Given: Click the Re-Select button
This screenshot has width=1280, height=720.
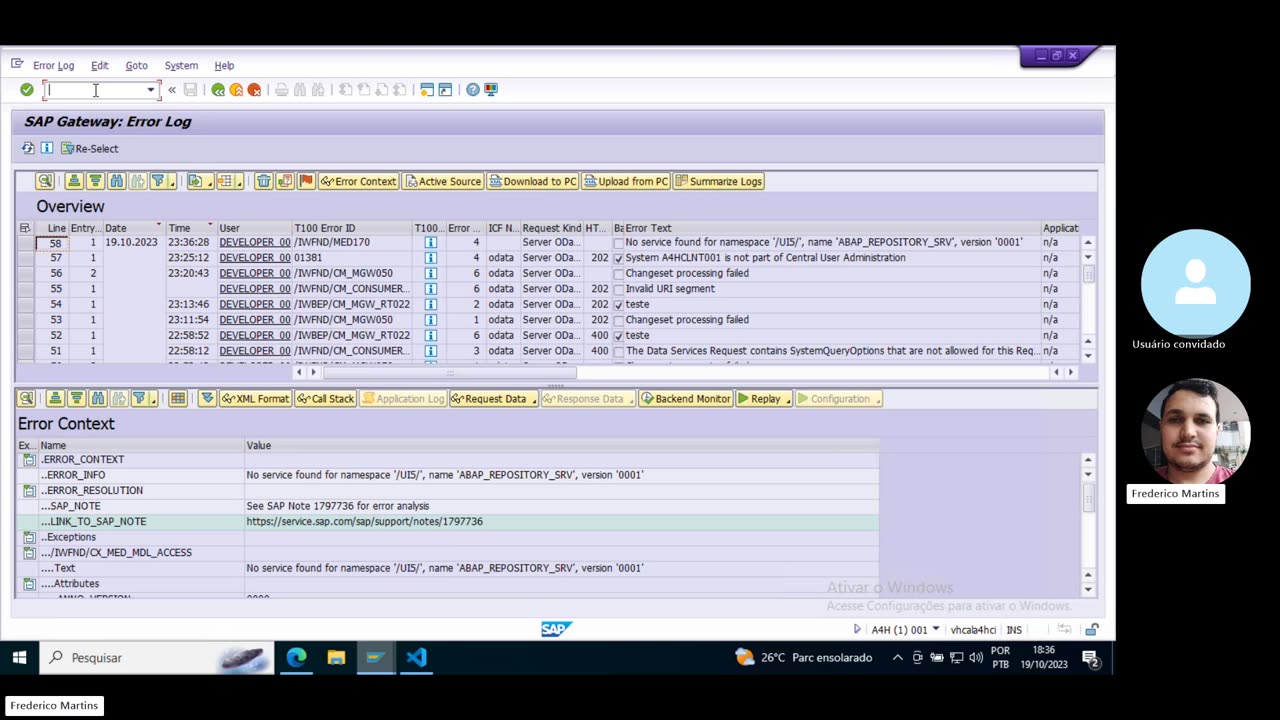Looking at the screenshot, I should [89, 148].
